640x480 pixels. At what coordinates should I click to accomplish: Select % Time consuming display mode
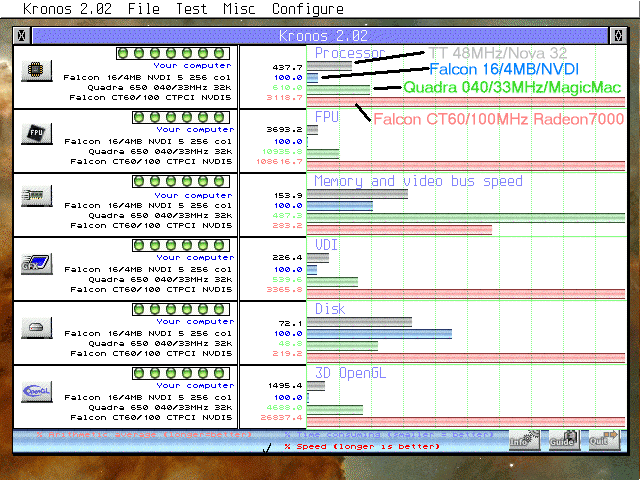389,435
